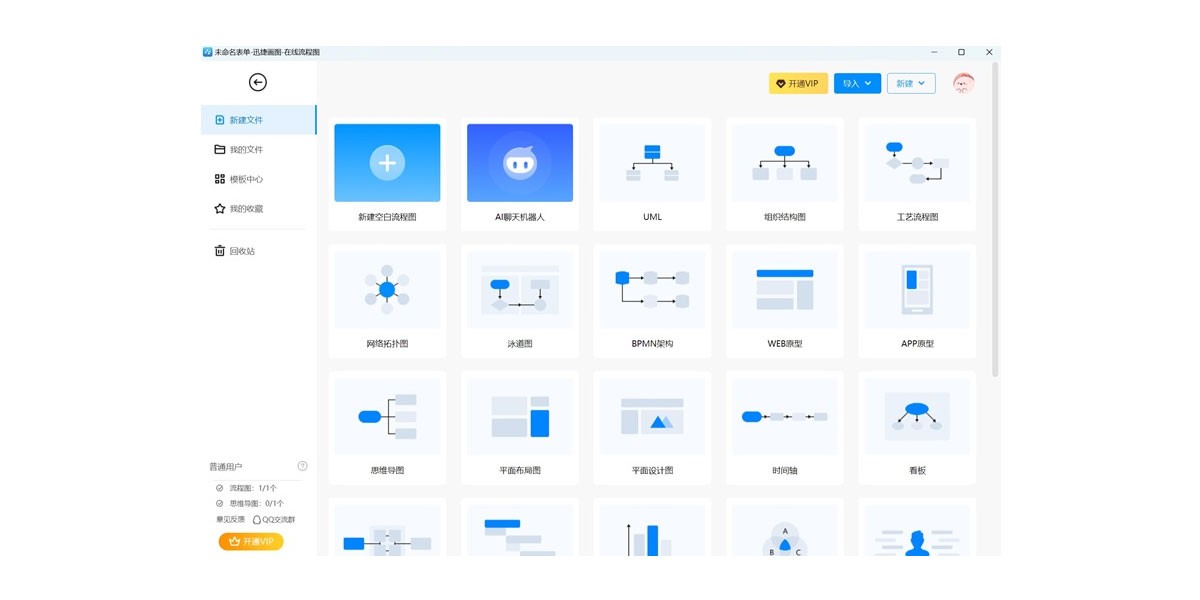
Task: Click the 开通VIP button in top toolbar
Action: (x=798, y=84)
